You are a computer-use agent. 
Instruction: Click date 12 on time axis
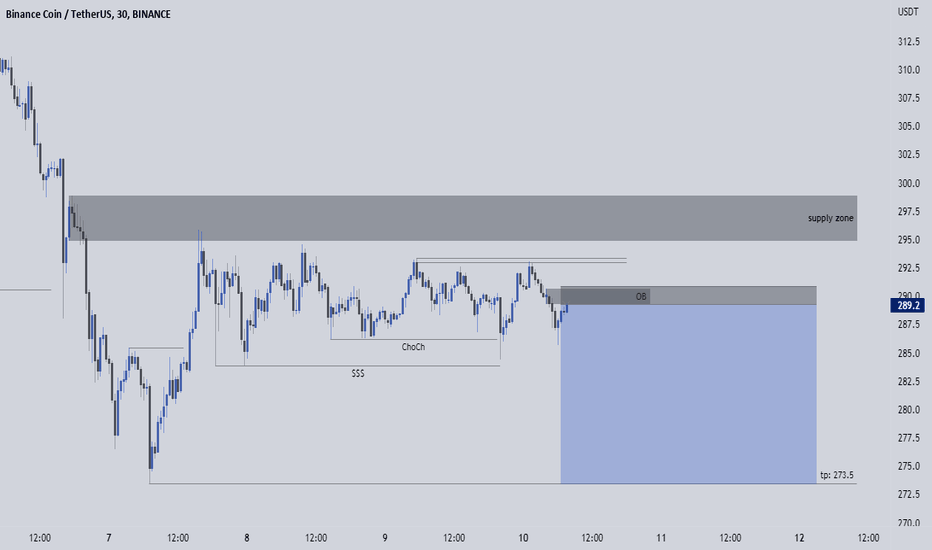coord(799,538)
